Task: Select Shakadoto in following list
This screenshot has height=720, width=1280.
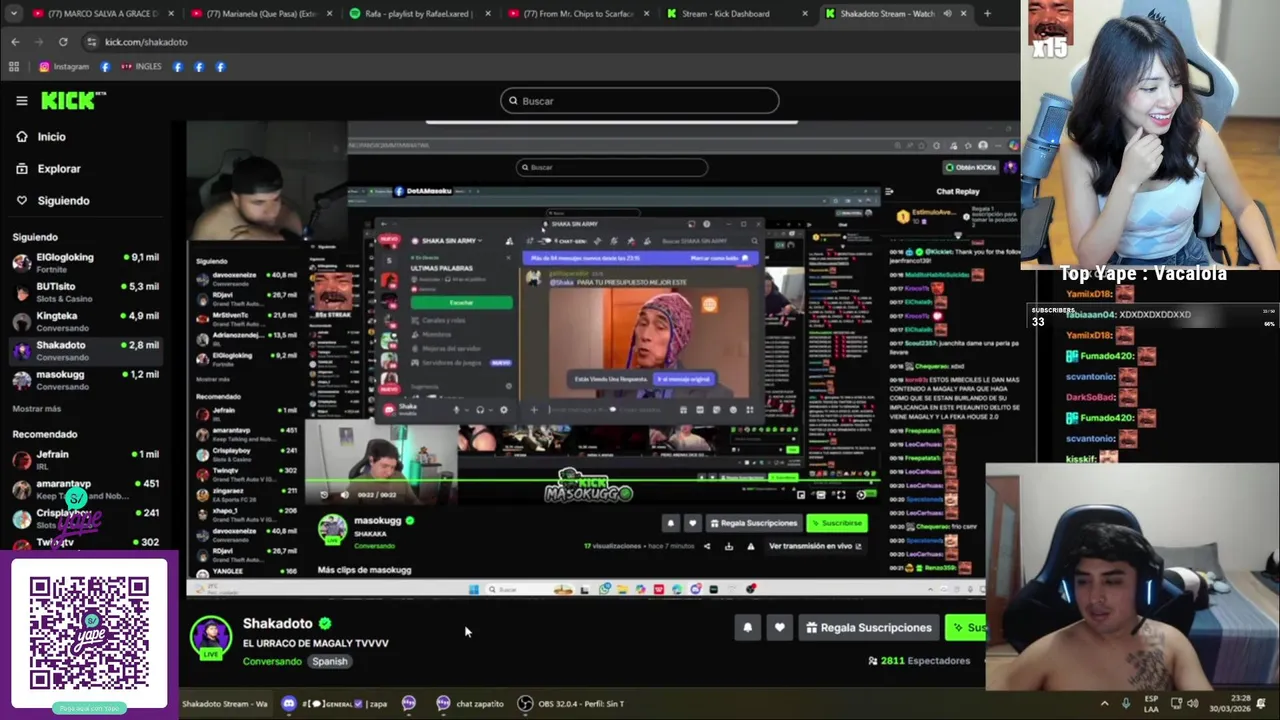Action: pyautogui.click(x=85, y=350)
